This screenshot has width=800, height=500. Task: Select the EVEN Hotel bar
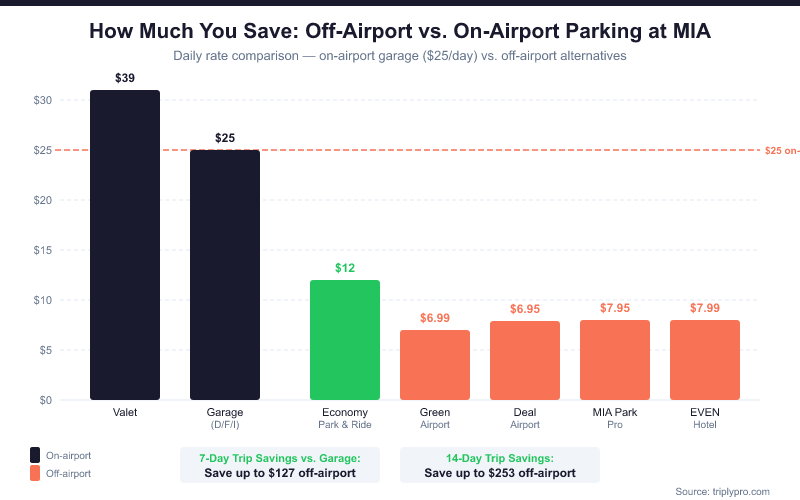[x=705, y=360]
